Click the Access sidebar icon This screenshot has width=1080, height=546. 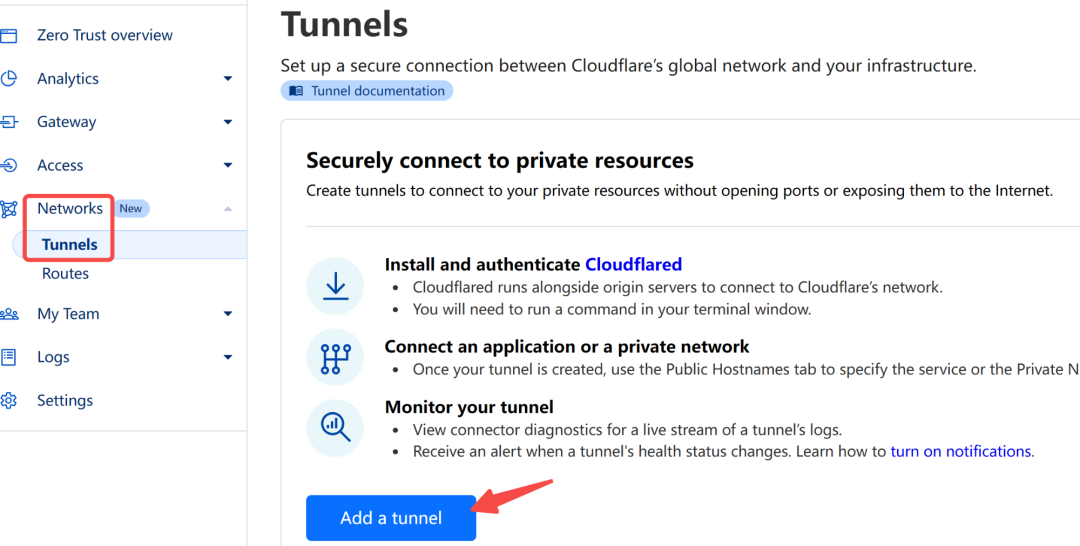pyautogui.click(x=9, y=165)
